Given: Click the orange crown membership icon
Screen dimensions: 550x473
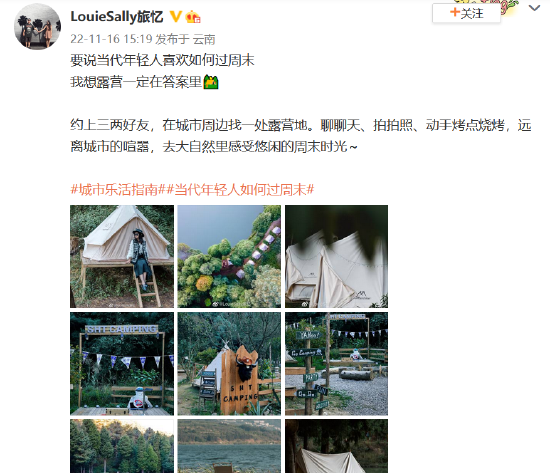Looking at the screenshot, I should coord(193,16).
